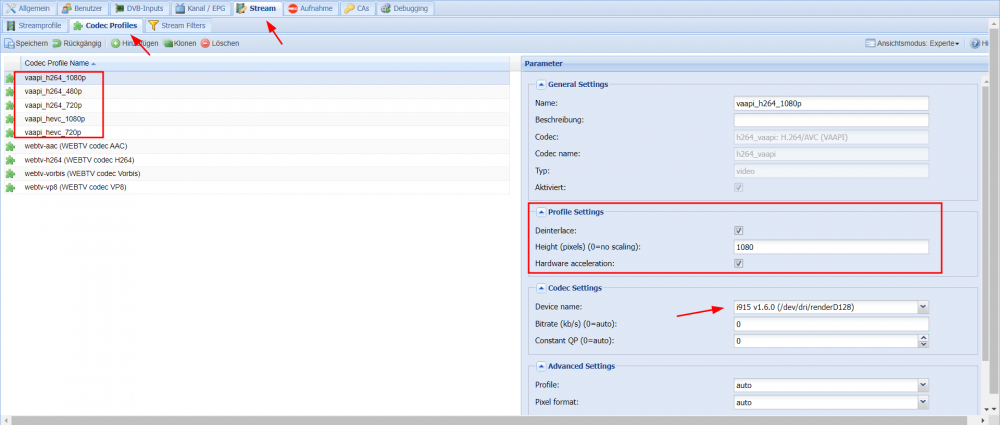Decrease the Constant QP spinner value

coord(923,345)
